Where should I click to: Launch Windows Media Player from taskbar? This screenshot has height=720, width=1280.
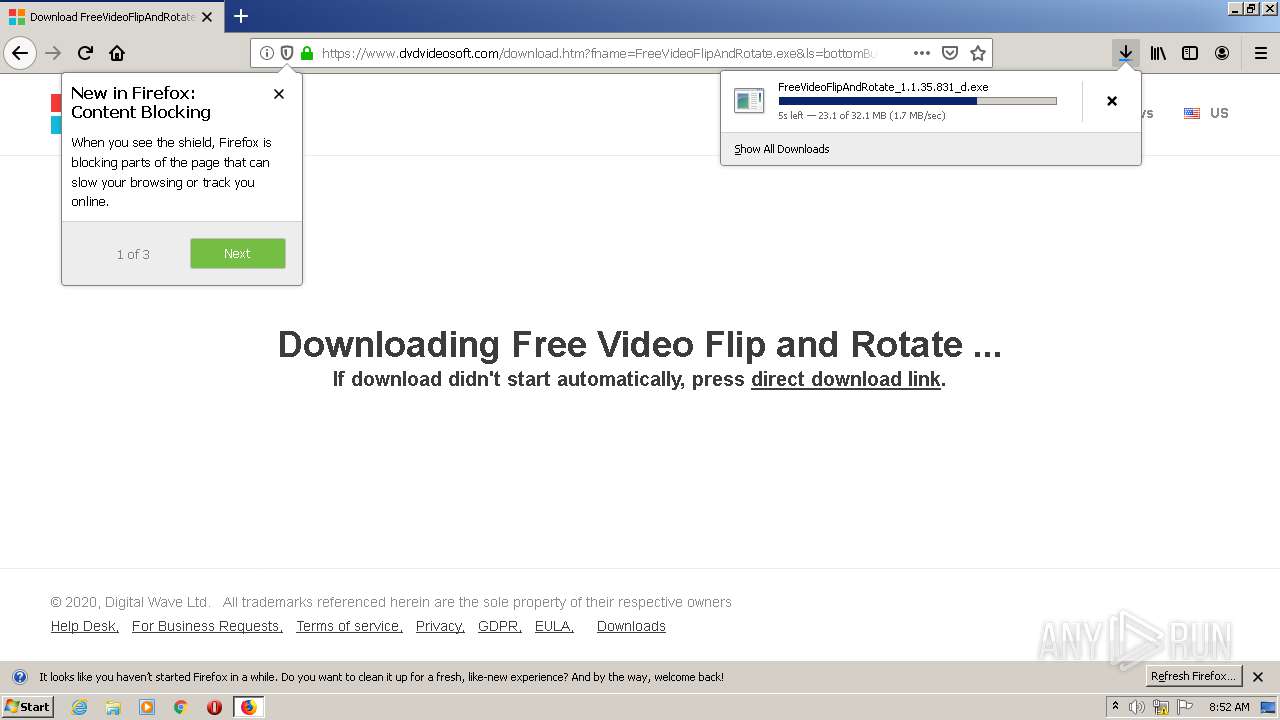click(x=147, y=707)
